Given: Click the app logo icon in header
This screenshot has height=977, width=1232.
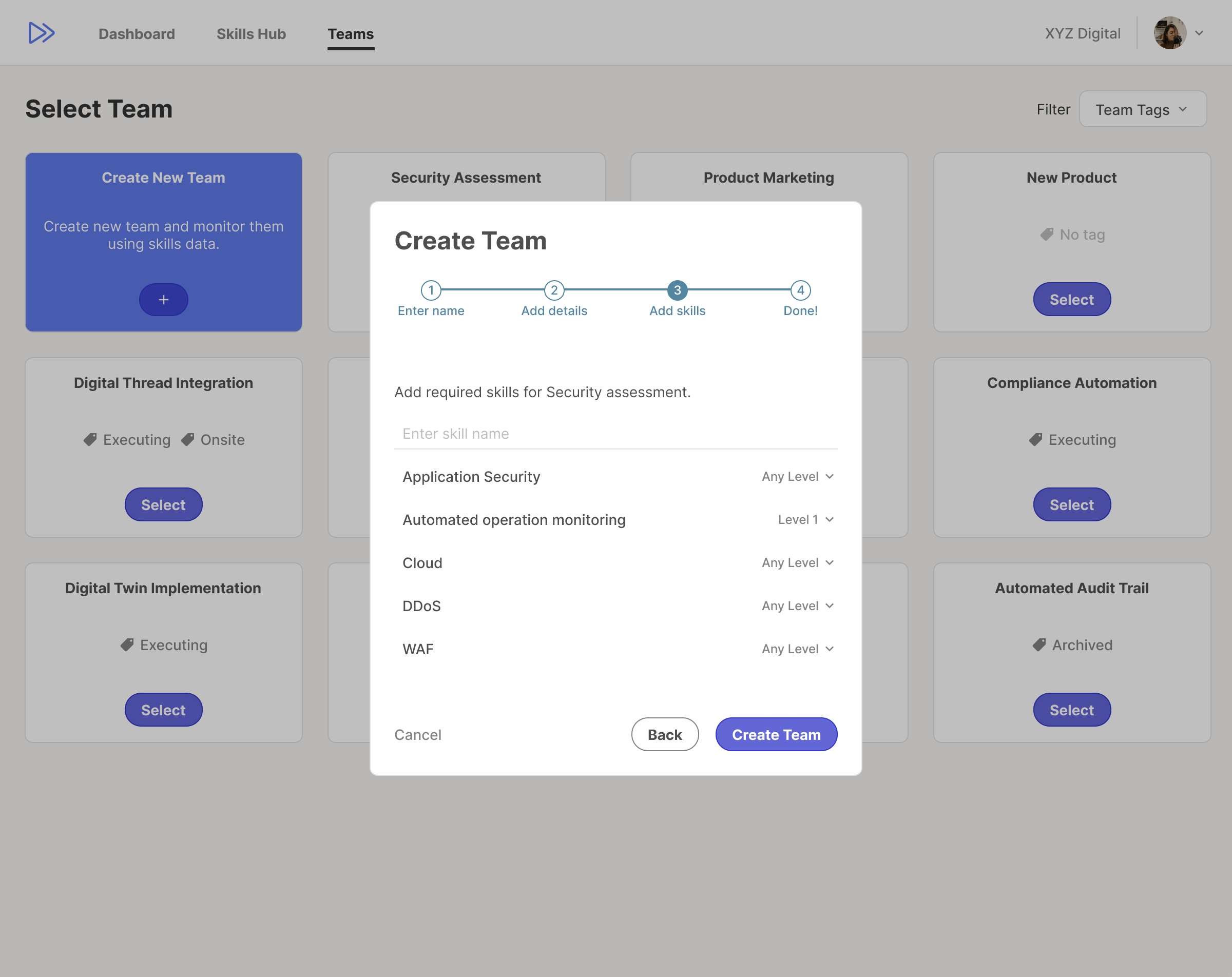Looking at the screenshot, I should point(41,33).
